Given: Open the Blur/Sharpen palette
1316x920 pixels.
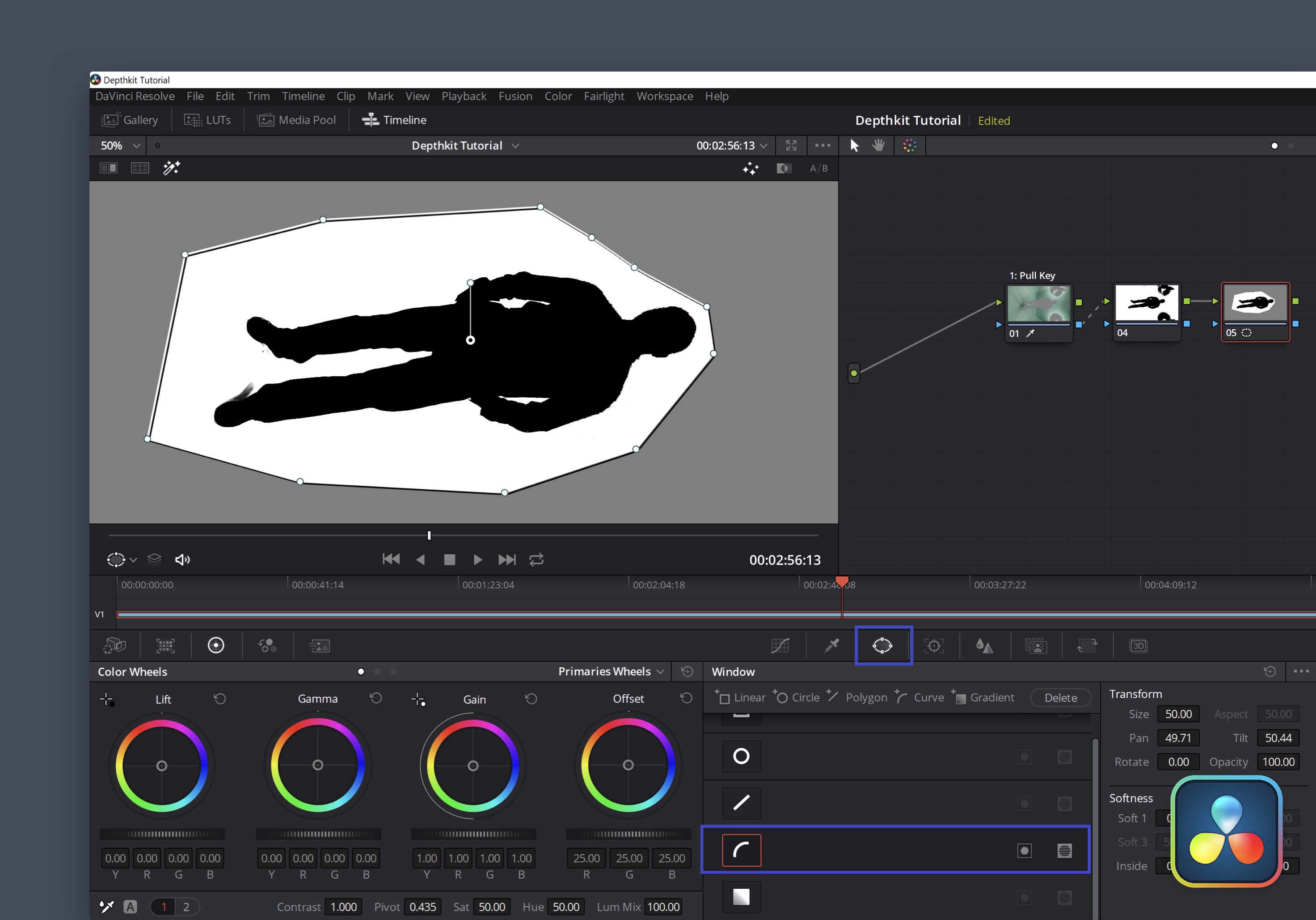Looking at the screenshot, I should pos(984,646).
